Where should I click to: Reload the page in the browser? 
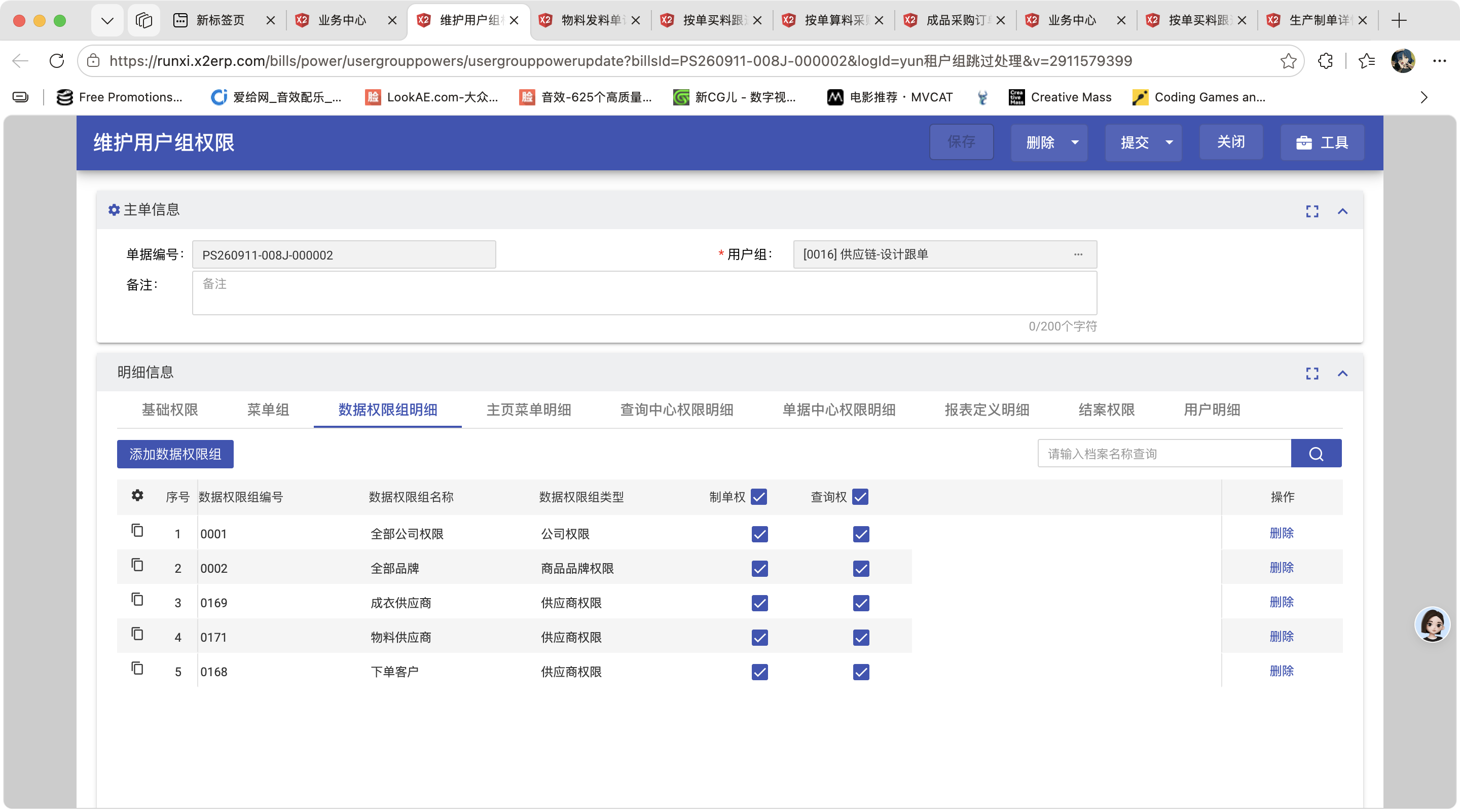tap(57, 61)
